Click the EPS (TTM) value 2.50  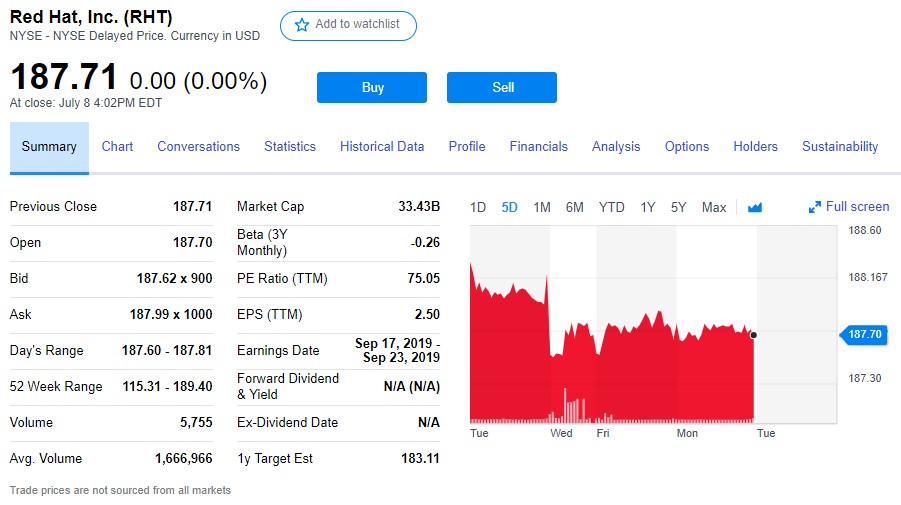point(427,315)
